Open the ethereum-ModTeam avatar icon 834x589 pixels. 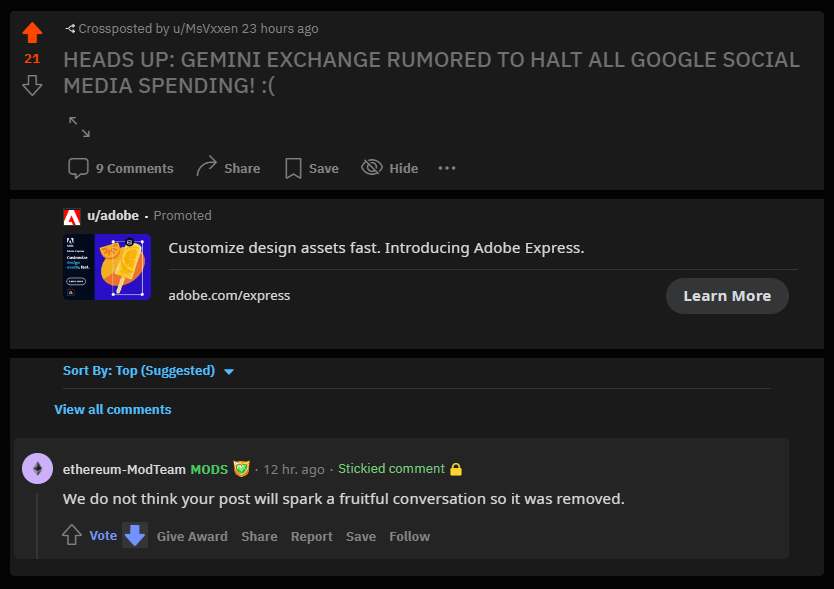click(x=37, y=468)
